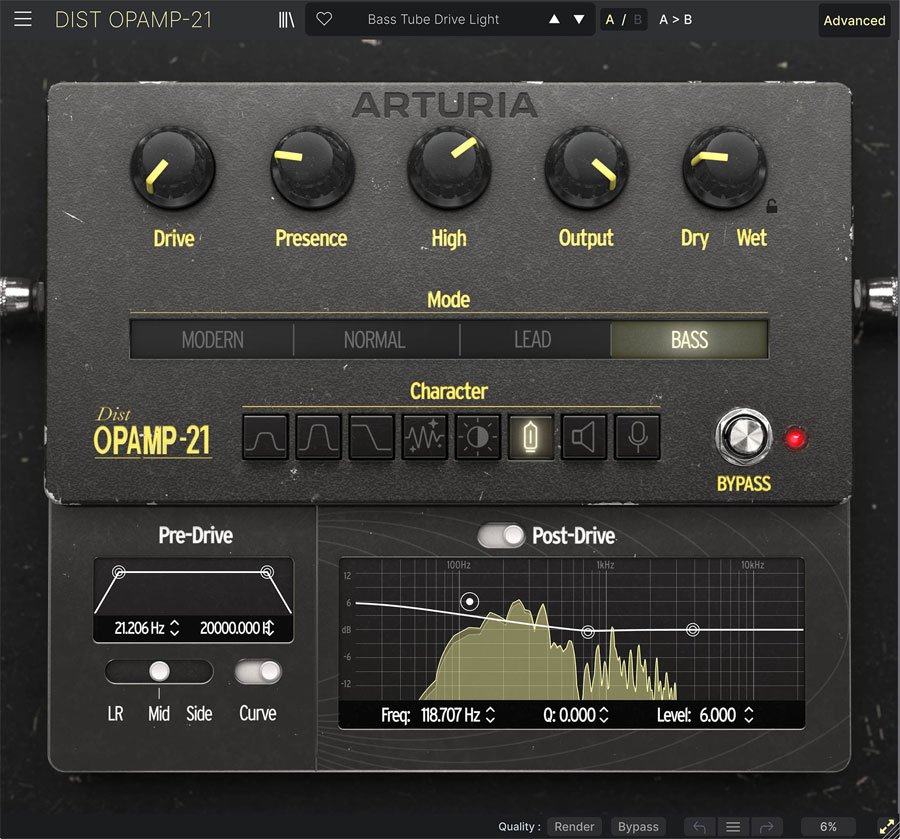Select the speaker character icon

click(x=584, y=437)
